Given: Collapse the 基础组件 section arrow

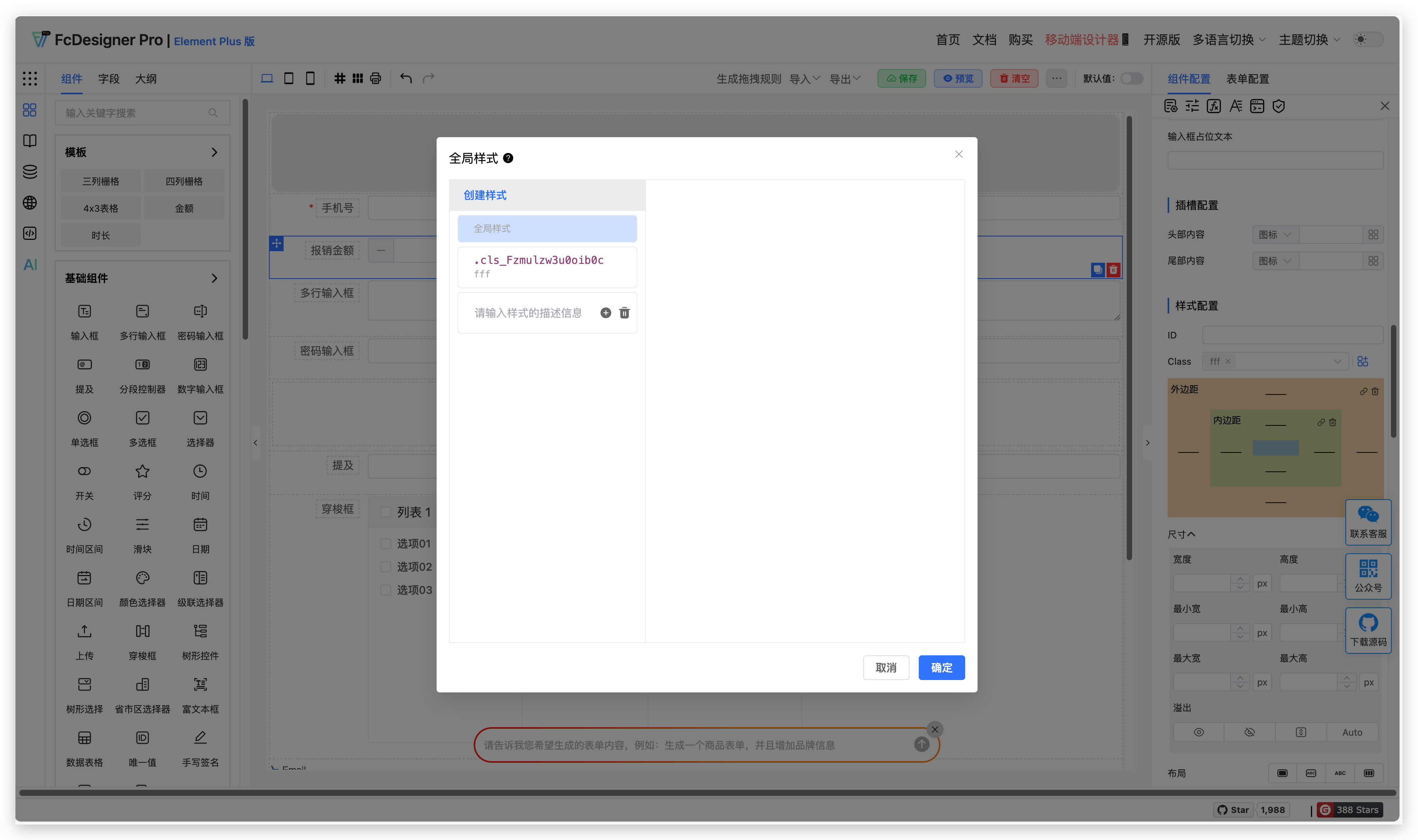Looking at the screenshot, I should (214, 278).
